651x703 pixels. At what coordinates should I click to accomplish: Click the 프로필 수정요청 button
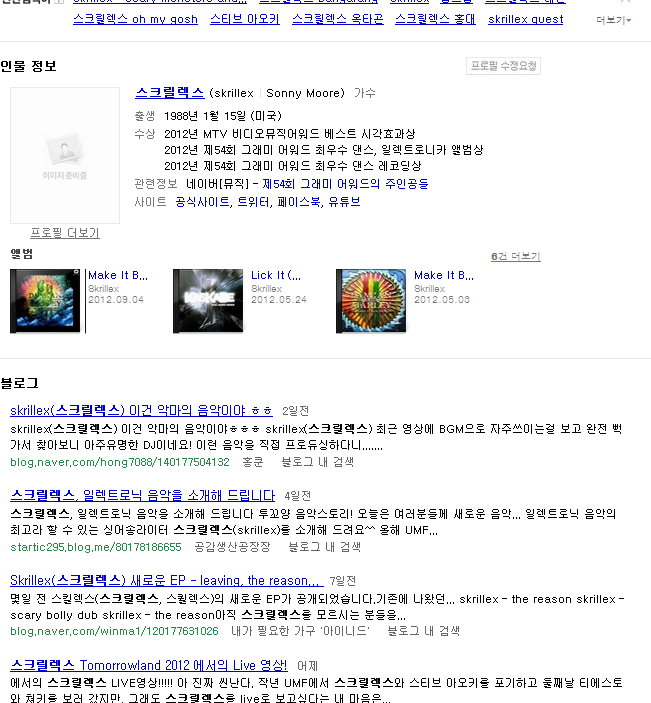pos(503,66)
